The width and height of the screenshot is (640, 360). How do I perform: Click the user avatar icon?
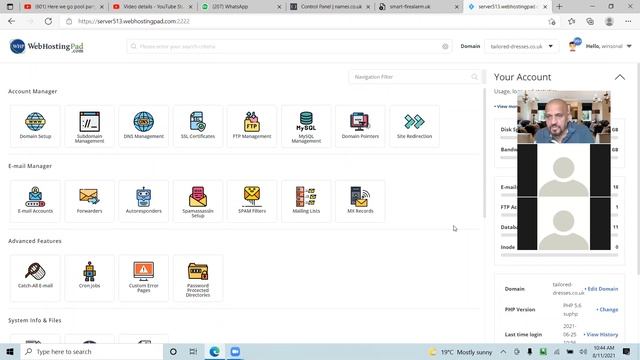(574, 45)
